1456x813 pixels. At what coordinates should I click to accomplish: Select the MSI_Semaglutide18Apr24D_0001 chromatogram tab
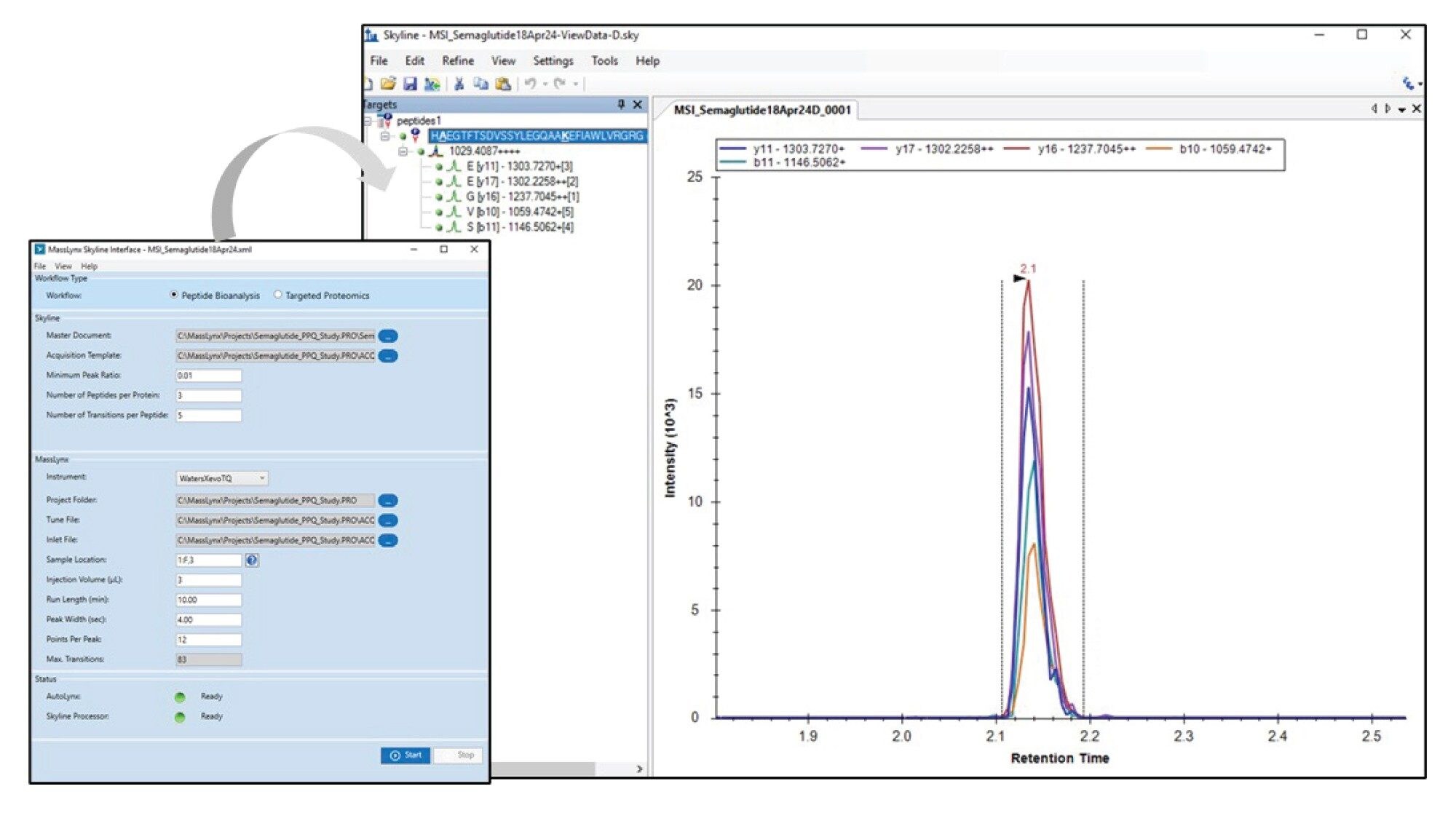click(761, 110)
